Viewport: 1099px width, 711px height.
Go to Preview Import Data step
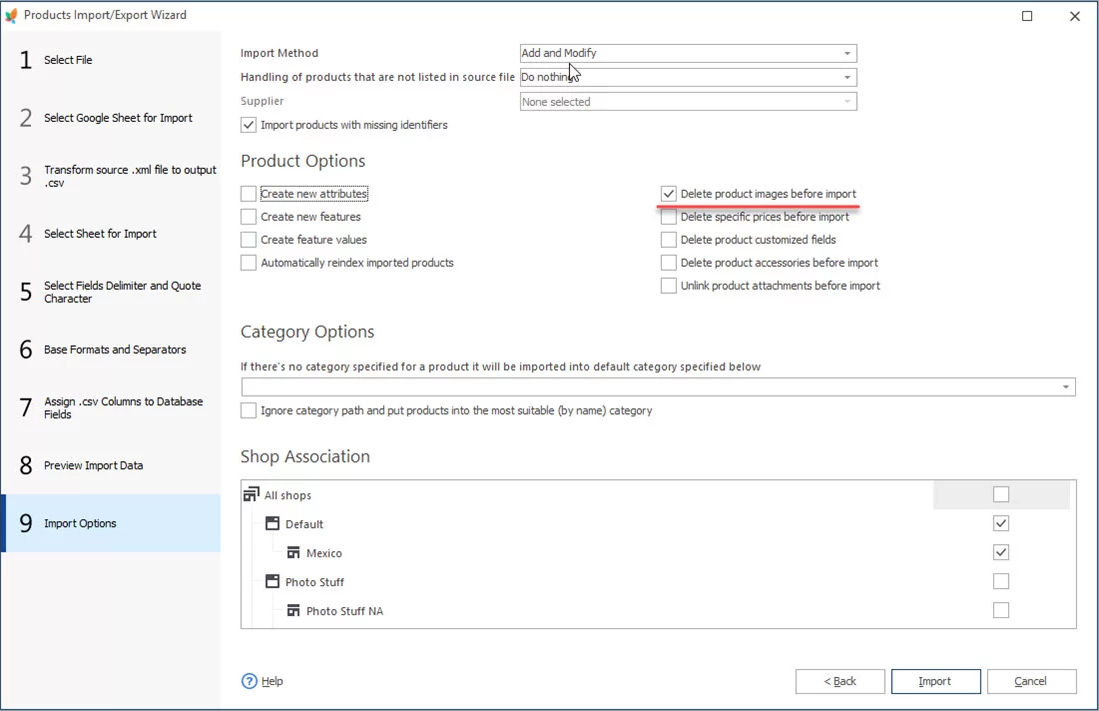[x=93, y=466]
